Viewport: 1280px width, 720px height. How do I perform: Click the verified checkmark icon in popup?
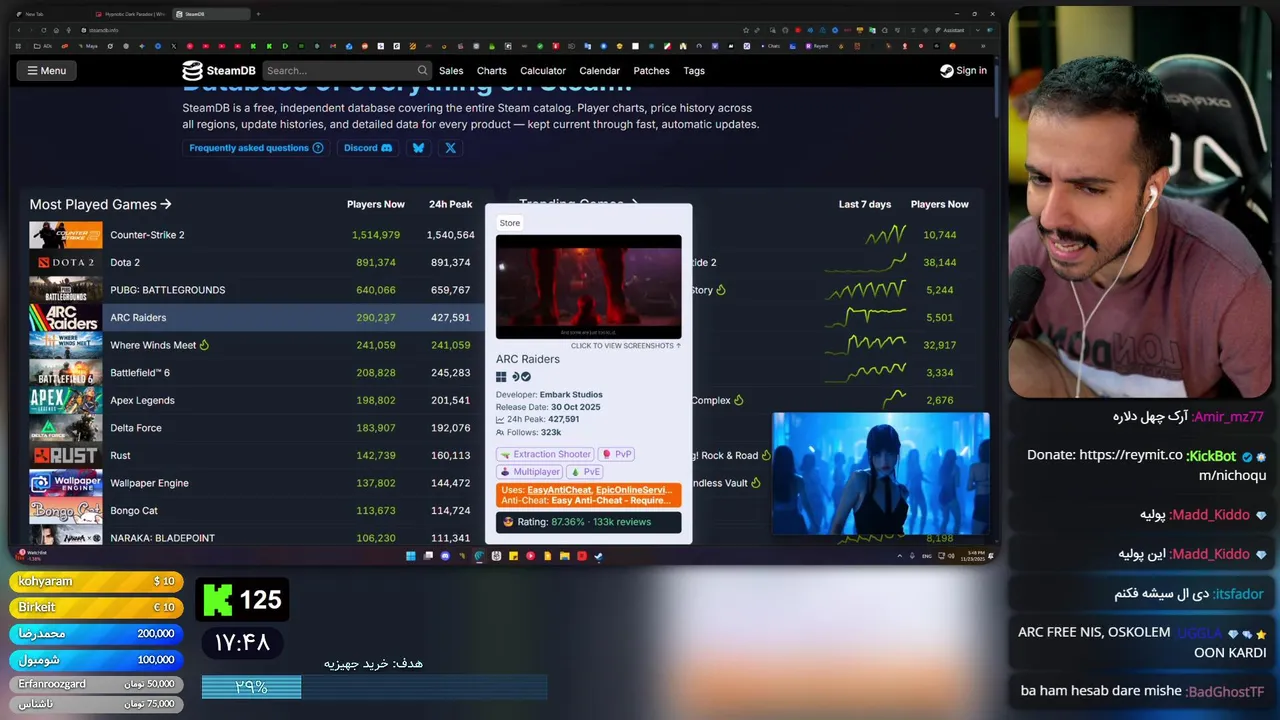click(526, 377)
